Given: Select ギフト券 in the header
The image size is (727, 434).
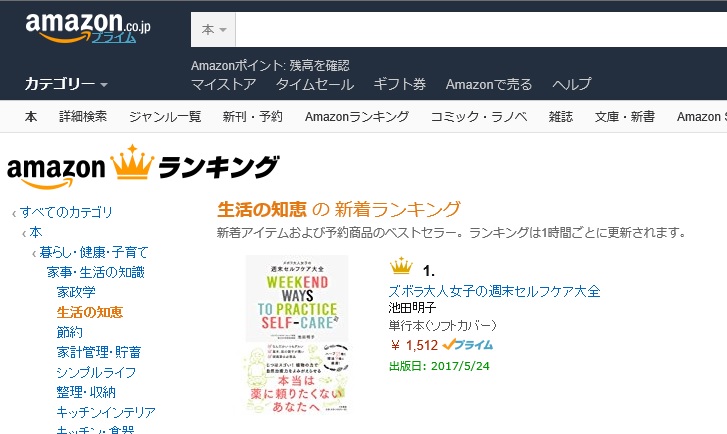Looking at the screenshot, I should pyautogui.click(x=400, y=84).
